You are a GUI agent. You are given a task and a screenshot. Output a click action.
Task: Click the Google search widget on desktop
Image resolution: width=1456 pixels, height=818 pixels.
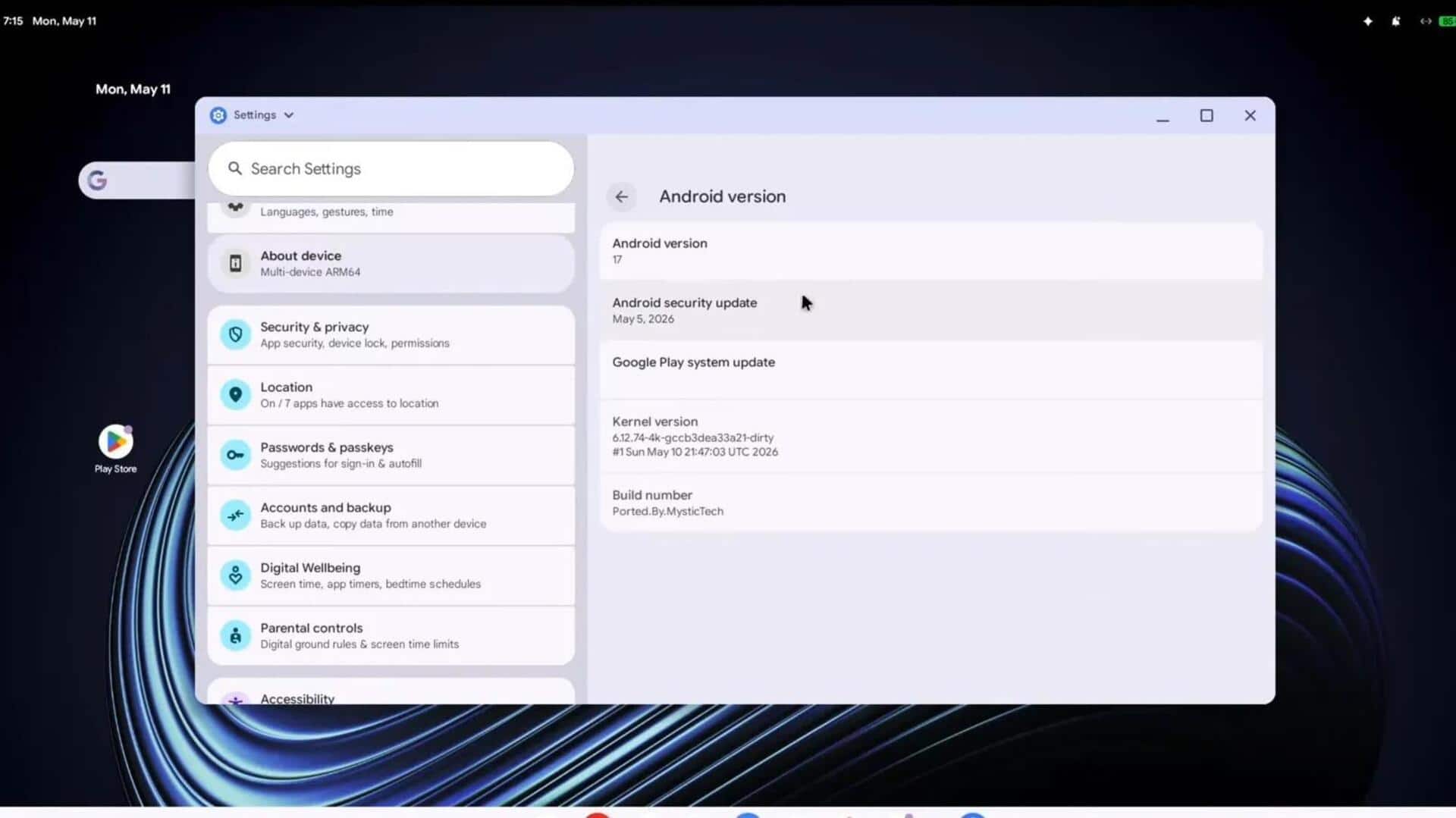[x=136, y=180]
